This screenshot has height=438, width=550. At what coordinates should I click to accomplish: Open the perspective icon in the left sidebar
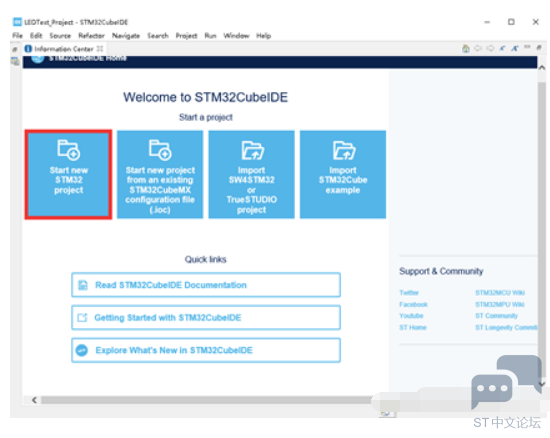[15, 62]
